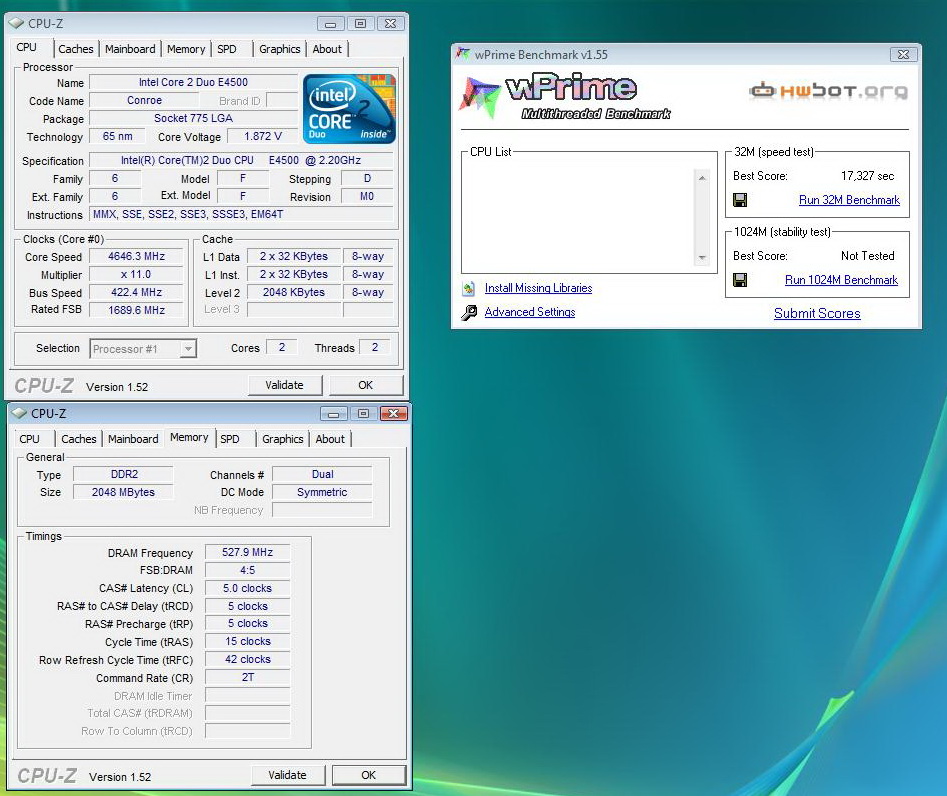947x796 pixels.
Task: Click the memory Type value DDR2
Action: tap(124, 474)
